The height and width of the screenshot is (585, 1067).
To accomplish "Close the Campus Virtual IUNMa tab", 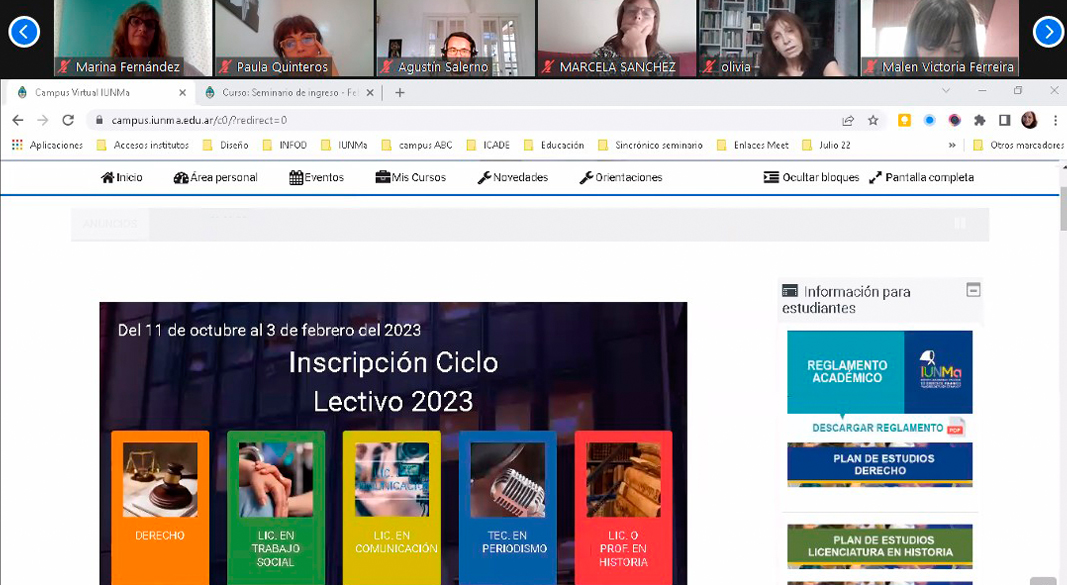I will click(182, 93).
